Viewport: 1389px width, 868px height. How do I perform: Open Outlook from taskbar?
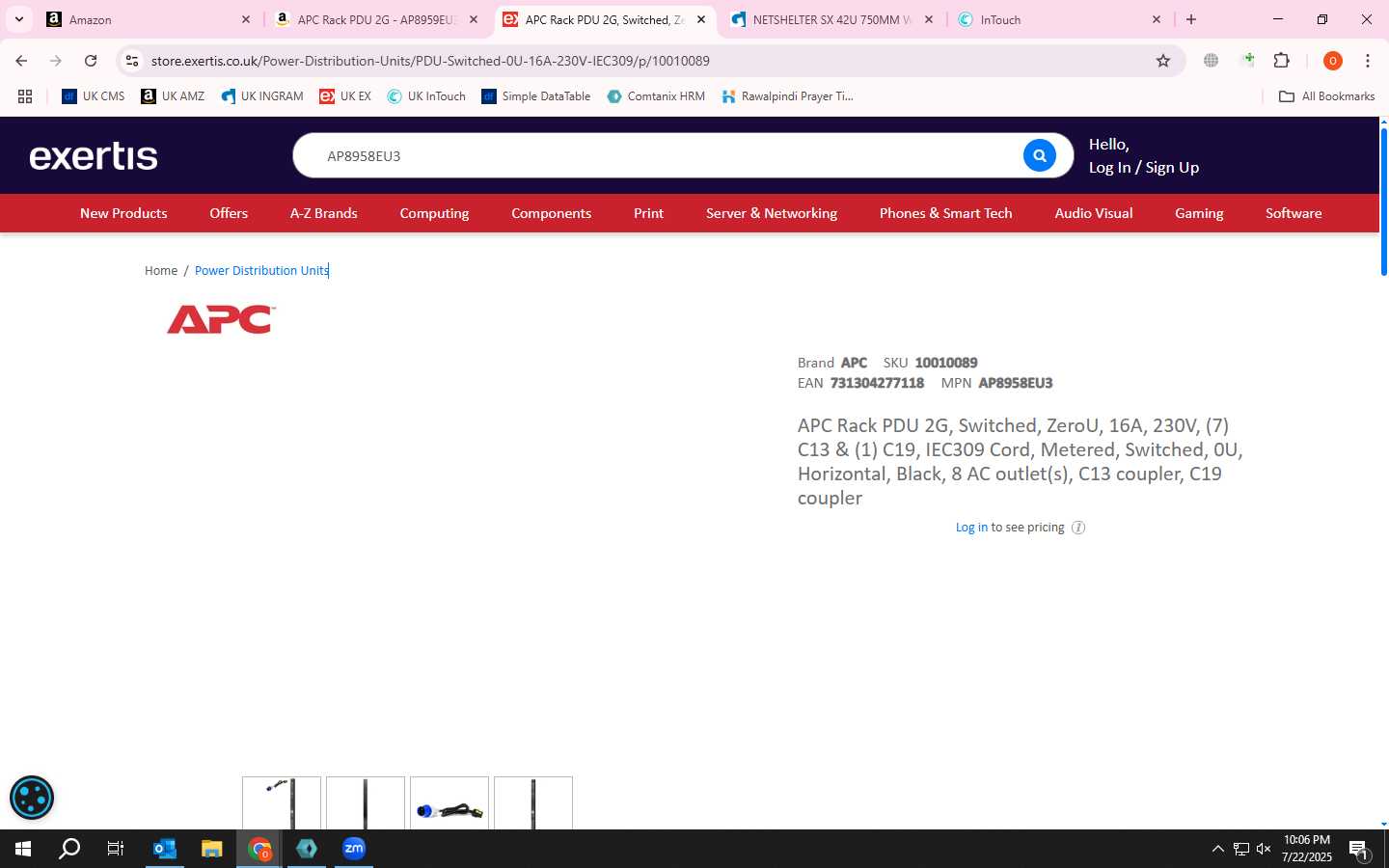click(165, 849)
